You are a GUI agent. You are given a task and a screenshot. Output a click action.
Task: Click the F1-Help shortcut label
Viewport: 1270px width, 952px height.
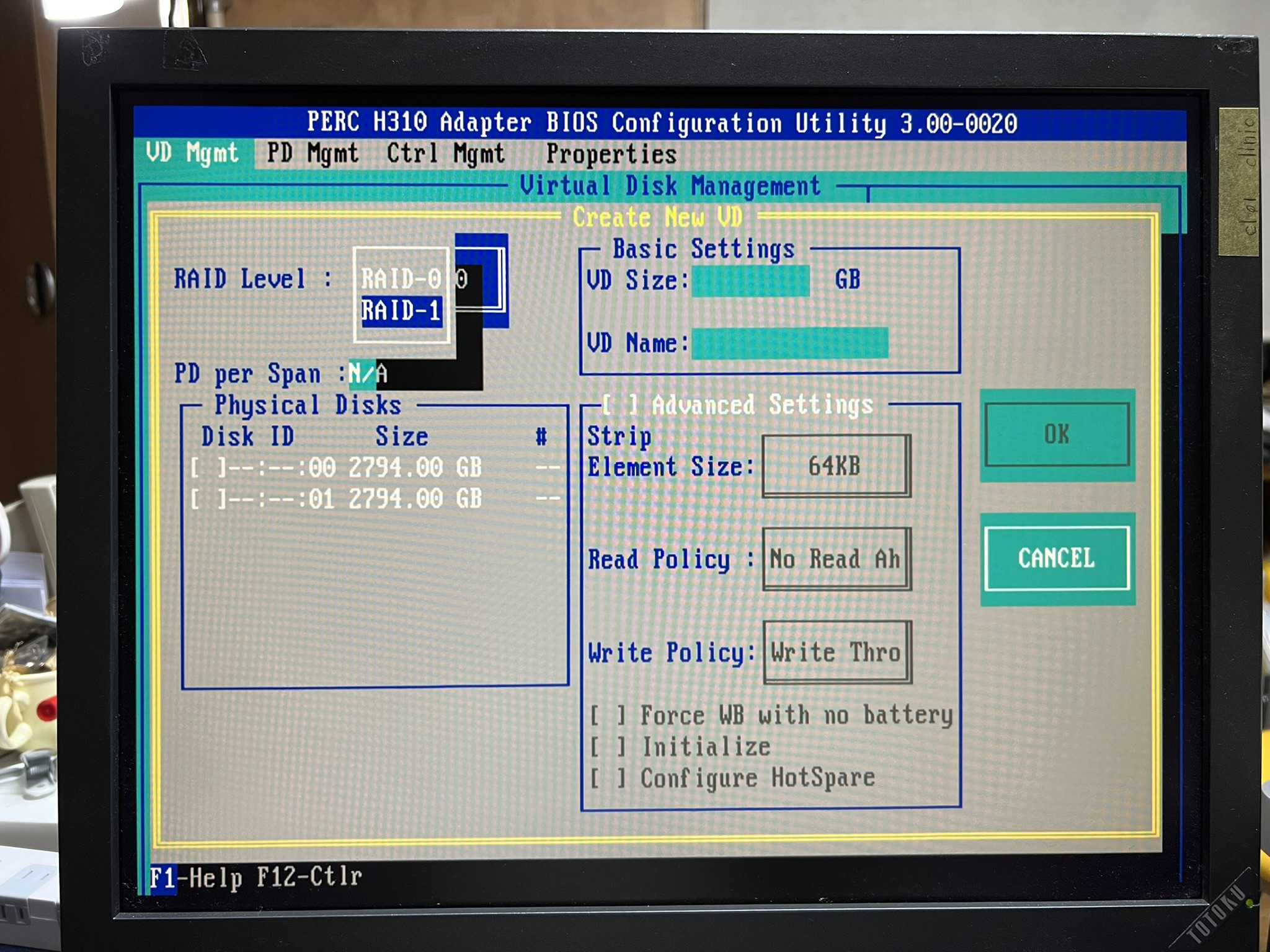pos(196,878)
